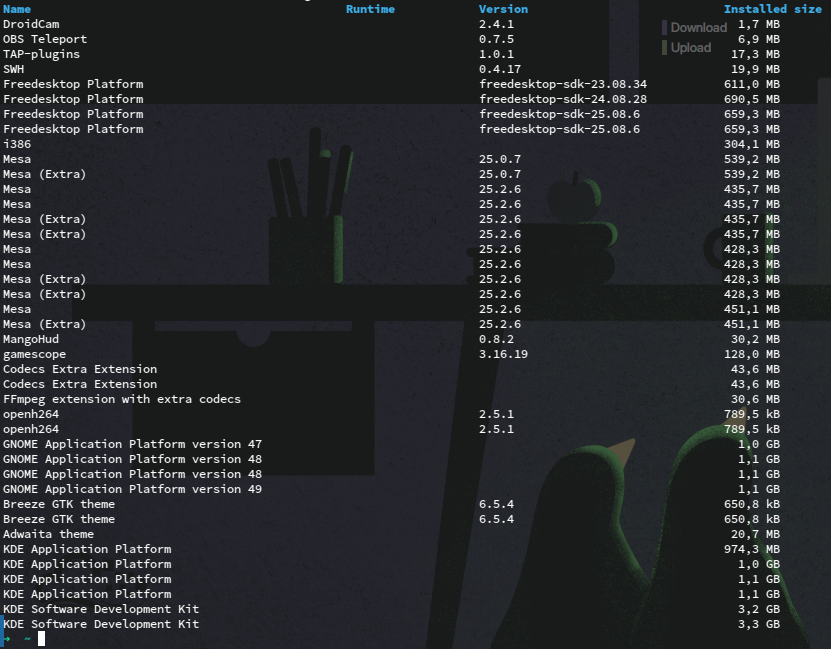Viewport: 831px width, 649px height.
Task: Click the 30,6 MB size value
Action: tap(755, 399)
